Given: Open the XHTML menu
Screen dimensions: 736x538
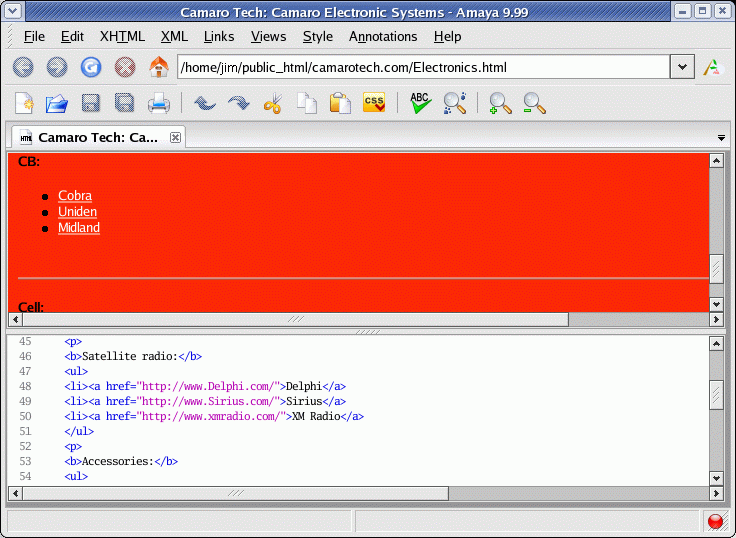Looking at the screenshot, I should coord(122,36).
